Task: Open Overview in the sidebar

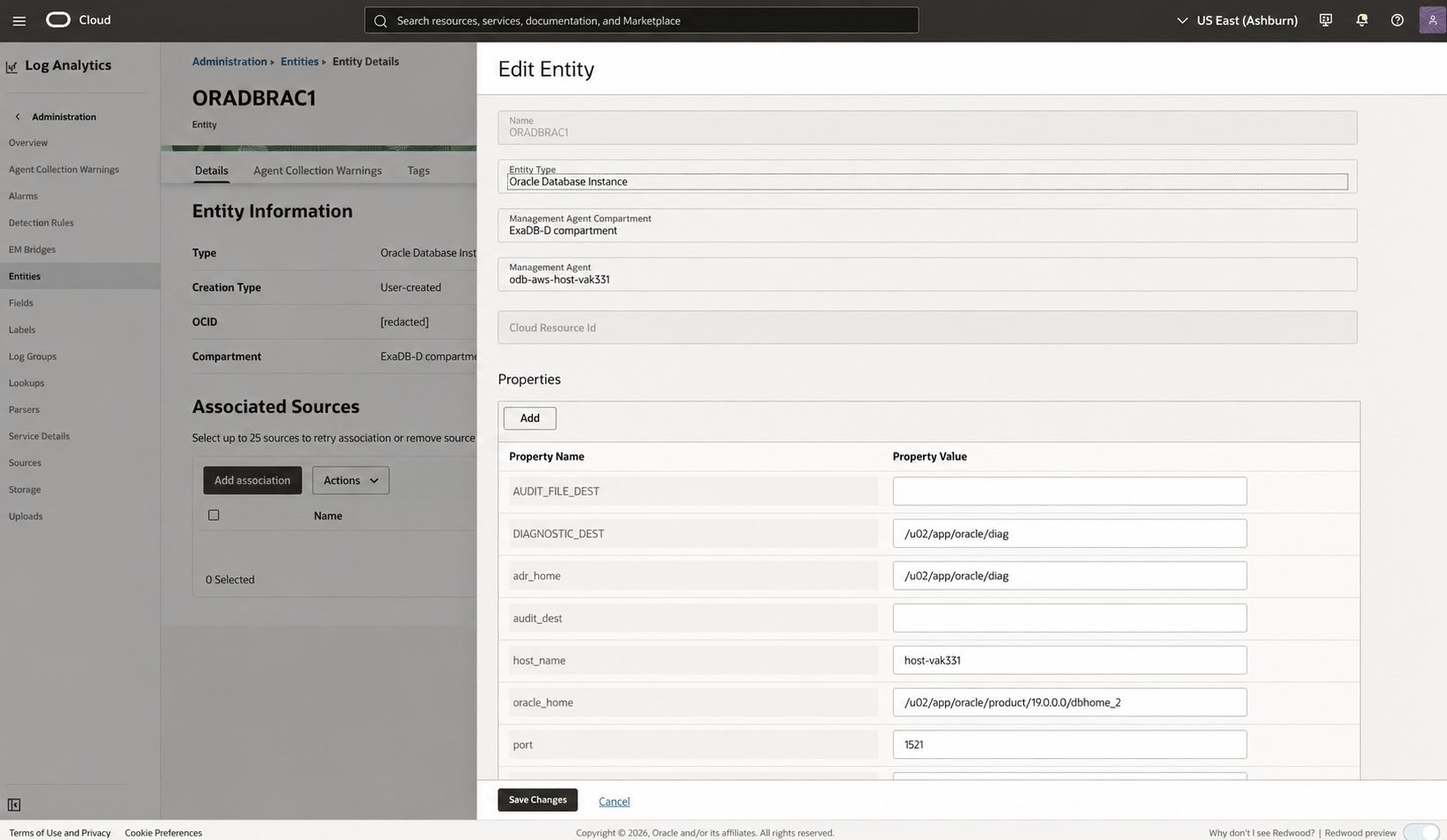Action: [x=28, y=142]
